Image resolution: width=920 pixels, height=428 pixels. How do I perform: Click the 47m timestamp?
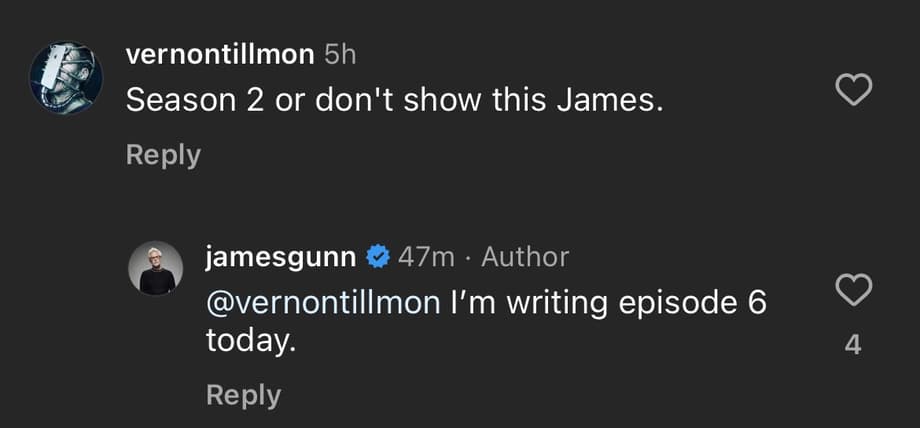425,257
